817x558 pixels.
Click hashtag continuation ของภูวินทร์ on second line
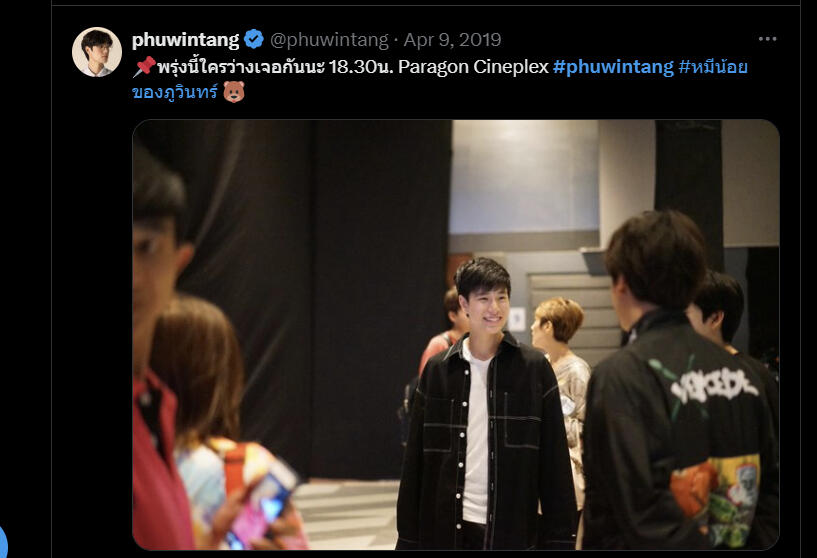click(175, 92)
